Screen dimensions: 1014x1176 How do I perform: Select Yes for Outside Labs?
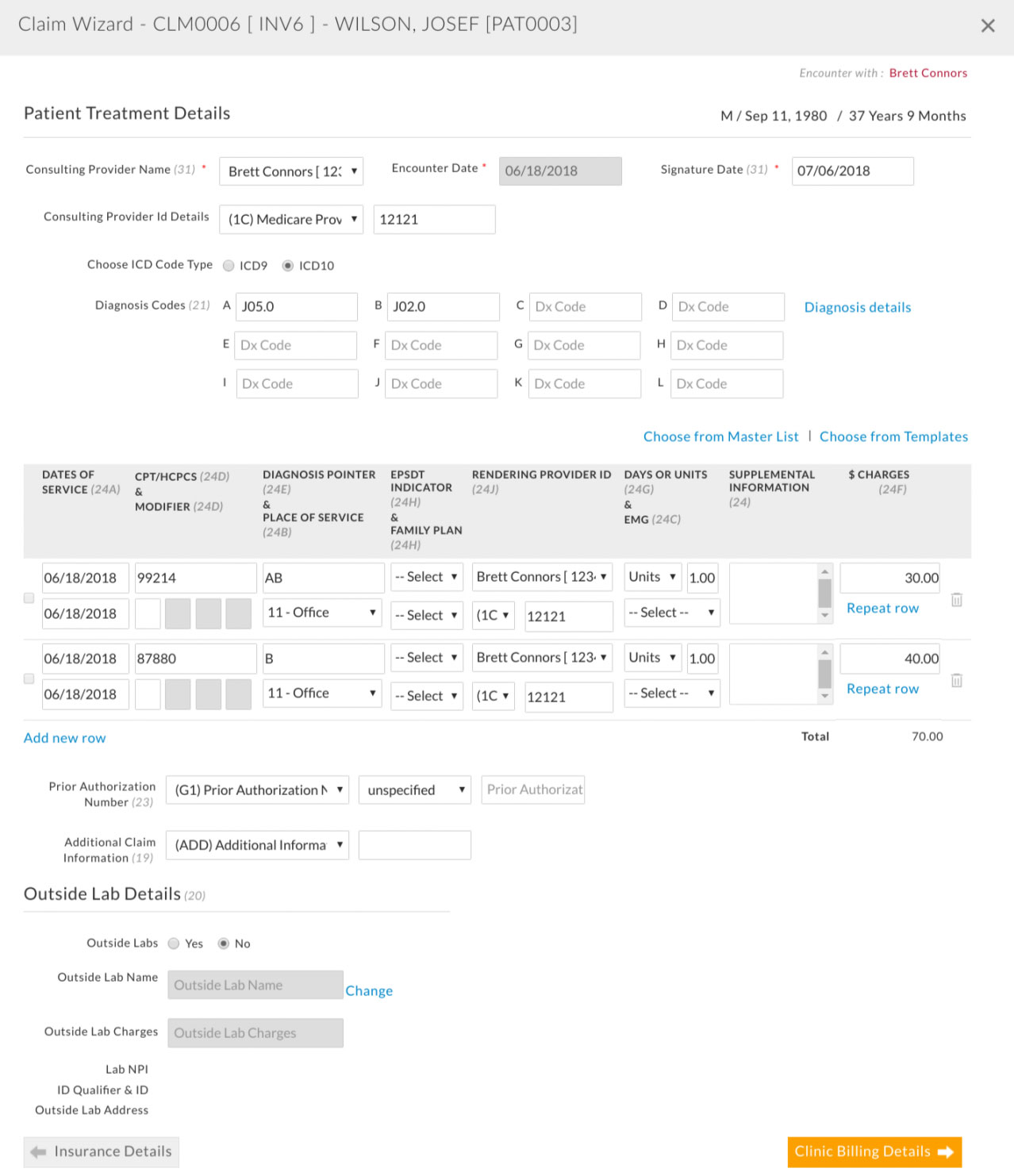click(x=174, y=943)
